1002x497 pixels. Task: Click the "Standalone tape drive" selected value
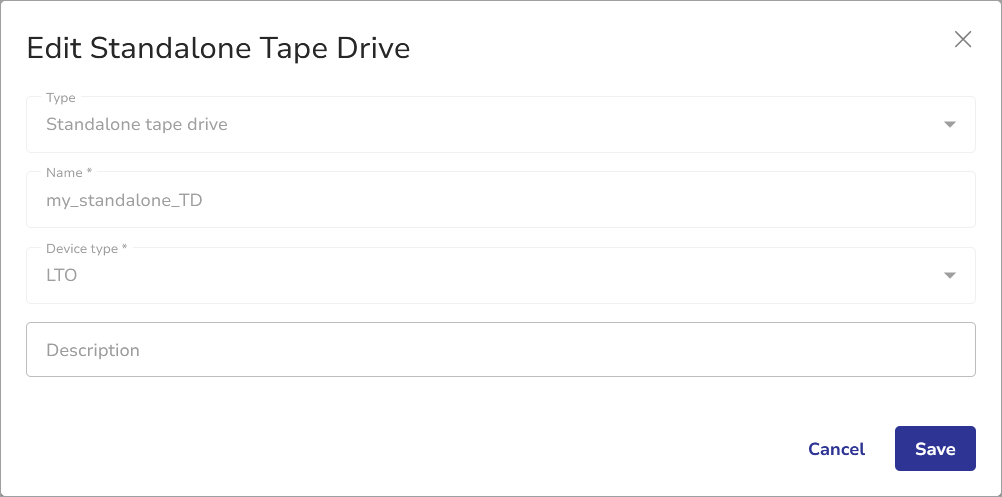click(x=137, y=125)
